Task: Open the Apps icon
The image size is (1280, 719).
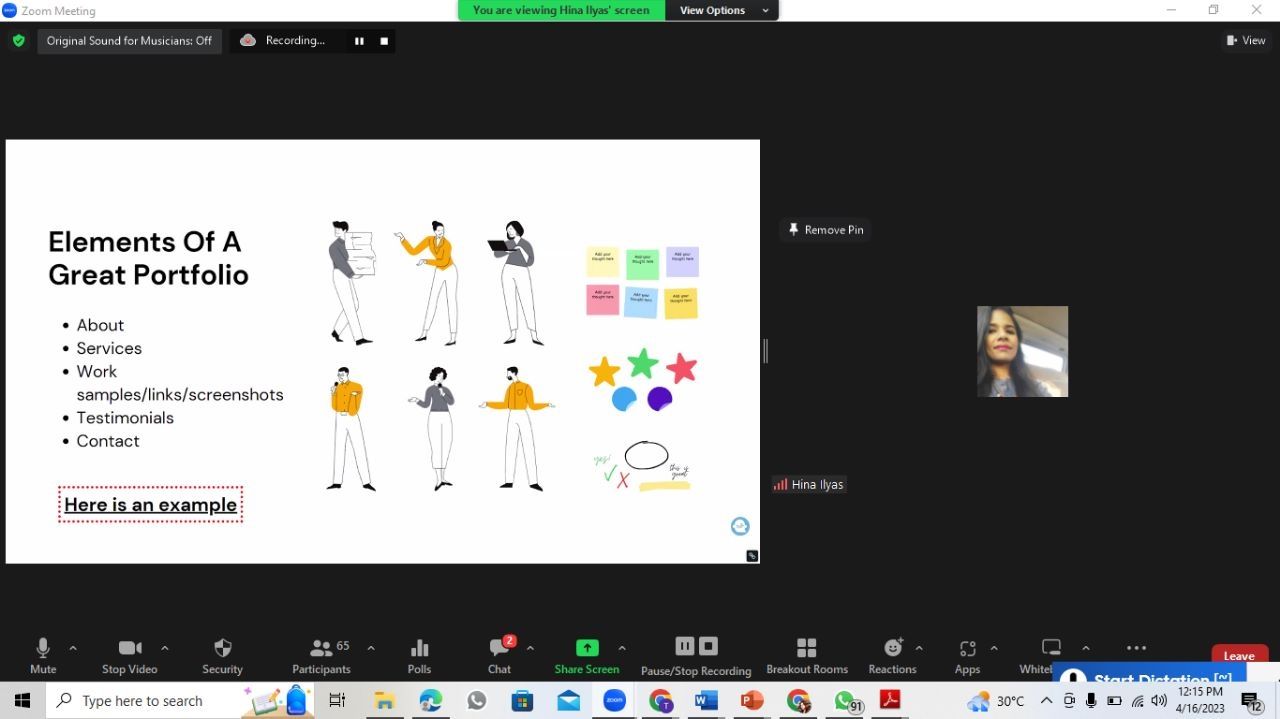Action: pyautogui.click(x=967, y=655)
